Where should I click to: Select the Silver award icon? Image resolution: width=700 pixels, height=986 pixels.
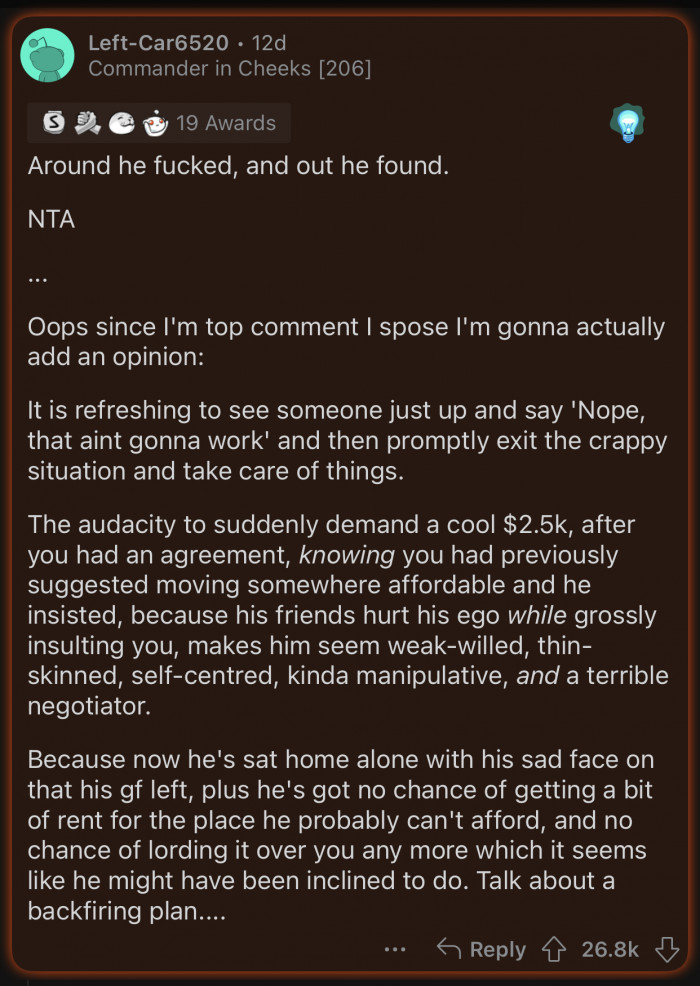pyautogui.click(x=55, y=122)
